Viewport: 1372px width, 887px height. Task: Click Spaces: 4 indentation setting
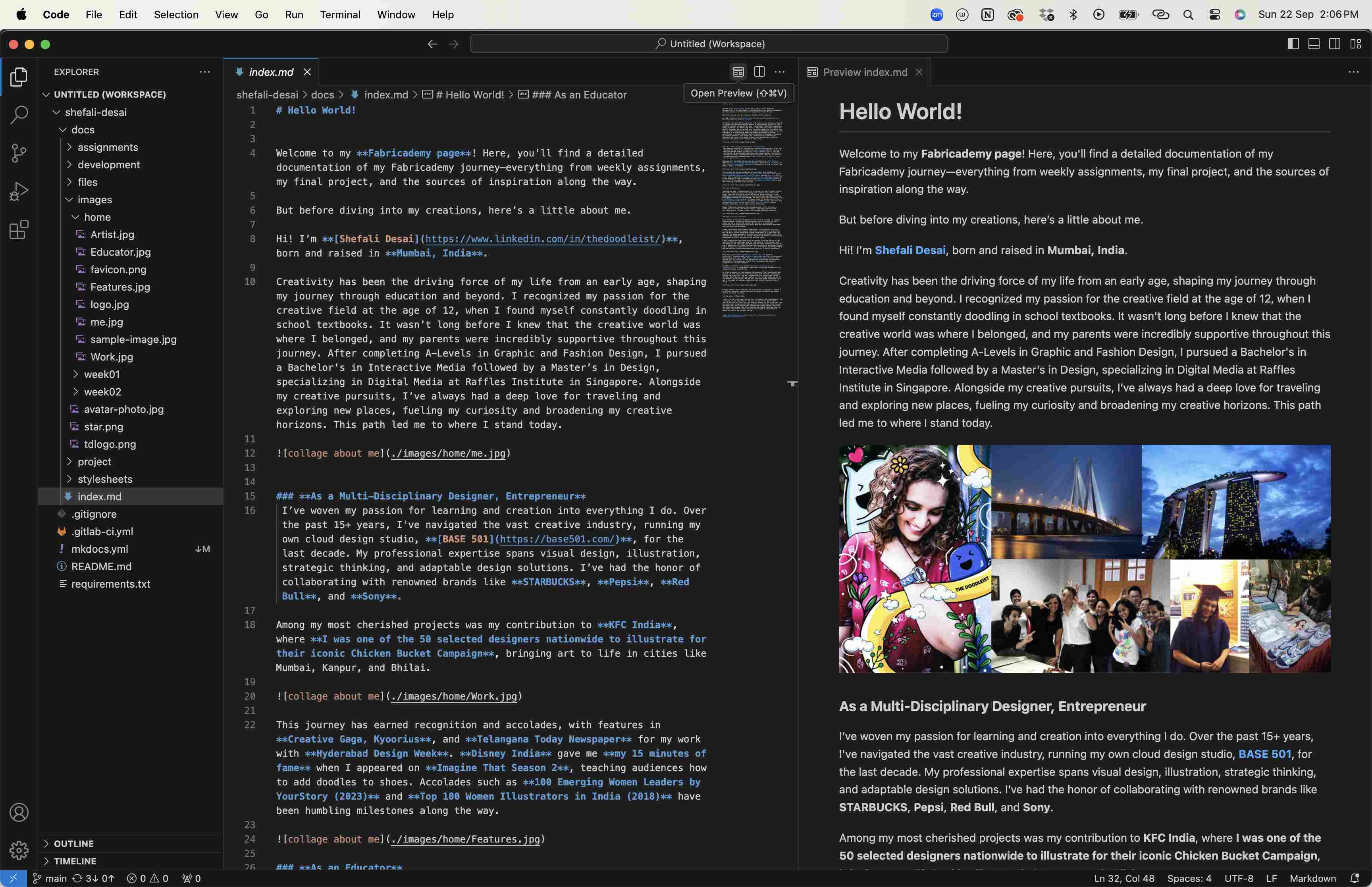click(1189, 878)
